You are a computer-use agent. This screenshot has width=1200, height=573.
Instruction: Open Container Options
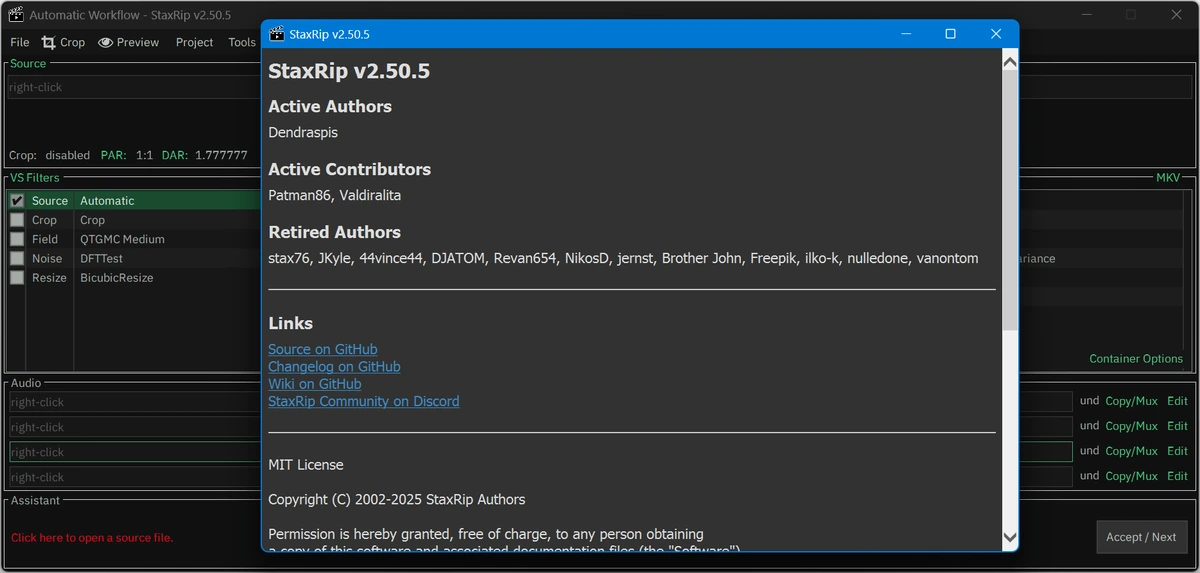[x=1136, y=359]
